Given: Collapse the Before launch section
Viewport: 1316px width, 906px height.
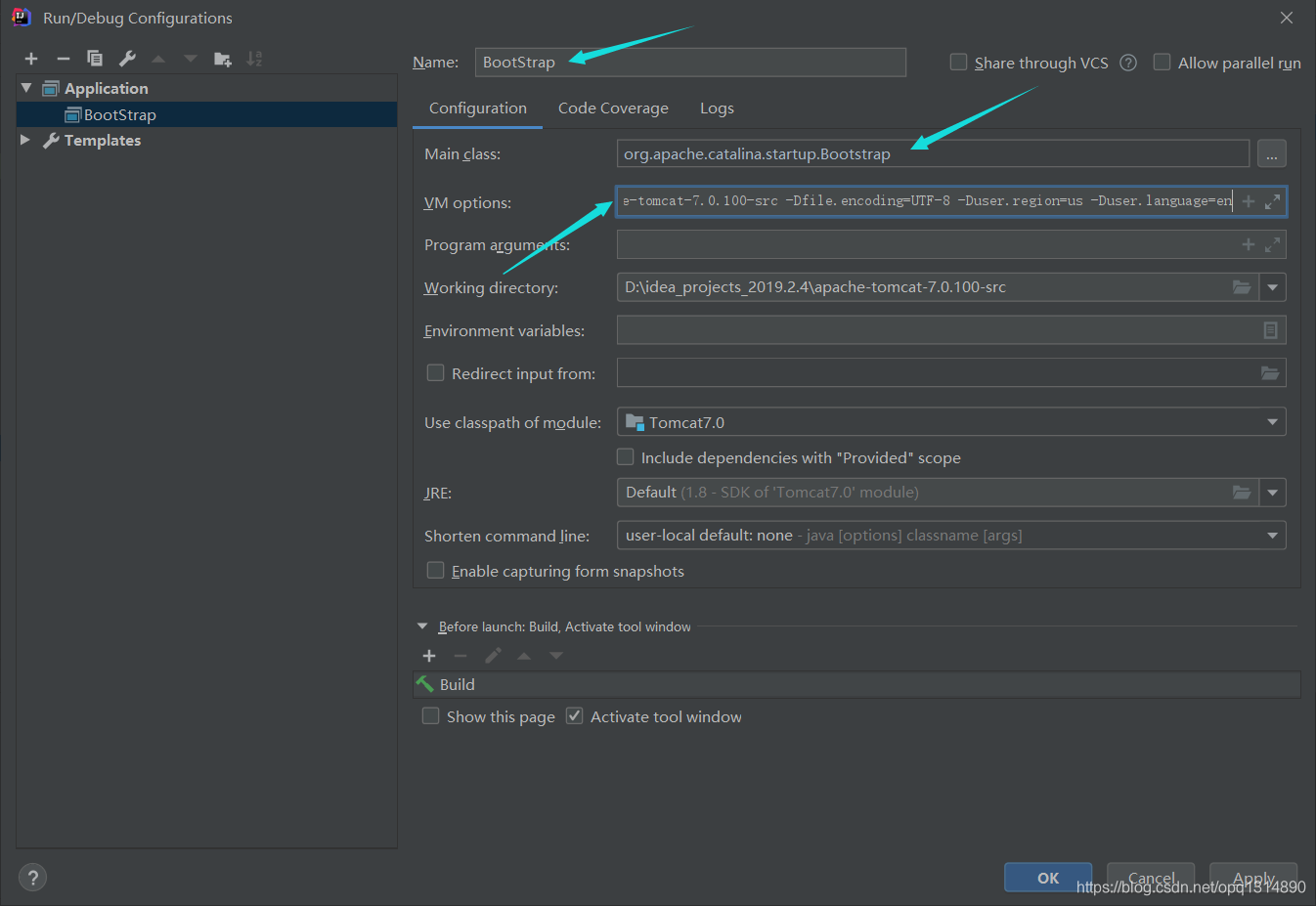Looking at the screenshot, I should pyautogui.click(x=422, y=626).
